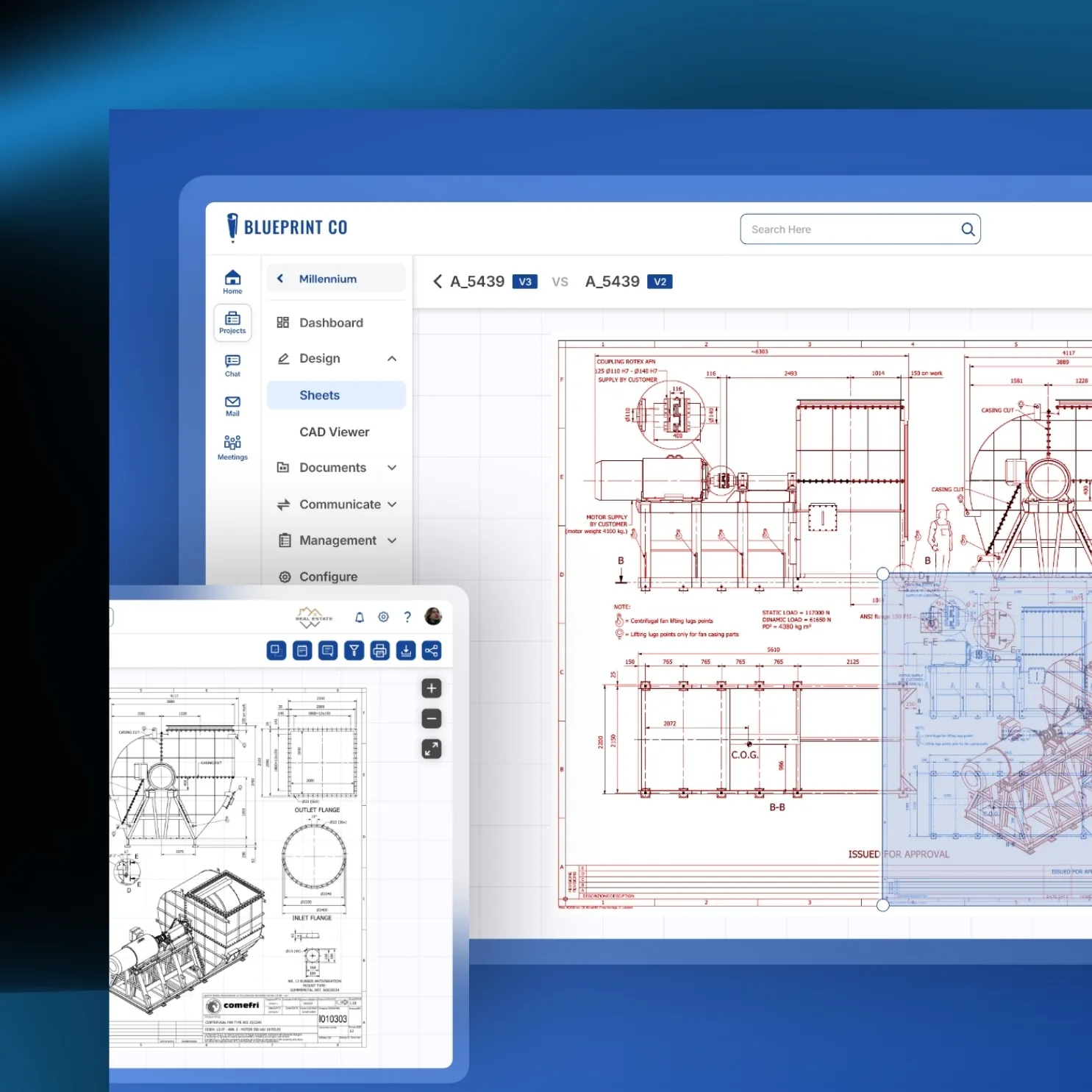Collapse the Design section chevron
The image size is (1092, 1092).
pos(392,358)
